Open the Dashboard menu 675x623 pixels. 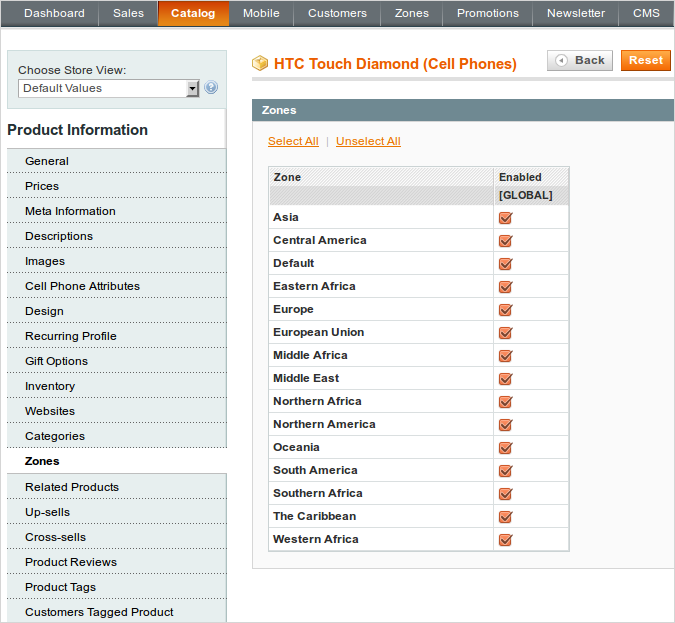(54, 13)
